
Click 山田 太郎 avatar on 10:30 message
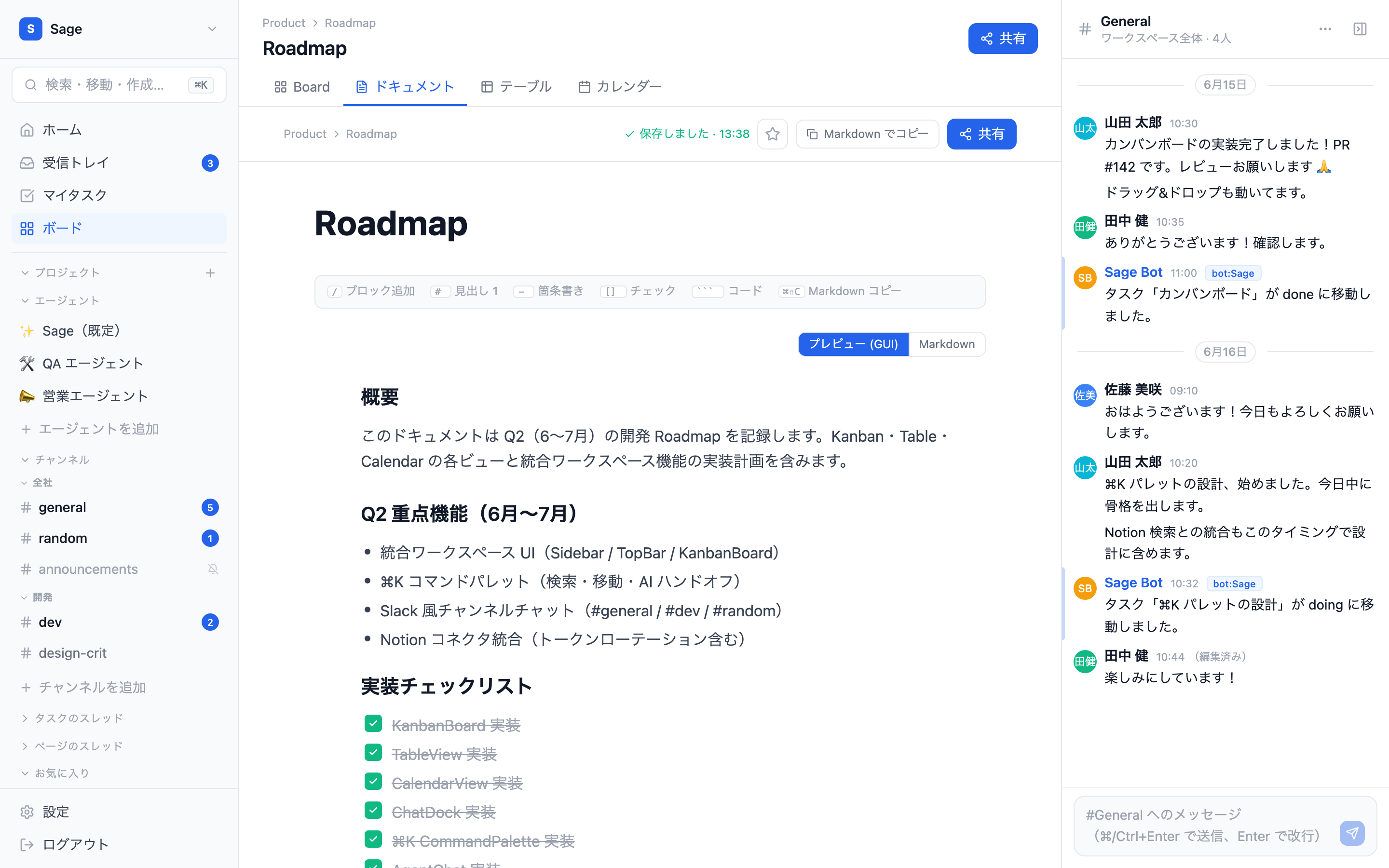[1085, 128]
